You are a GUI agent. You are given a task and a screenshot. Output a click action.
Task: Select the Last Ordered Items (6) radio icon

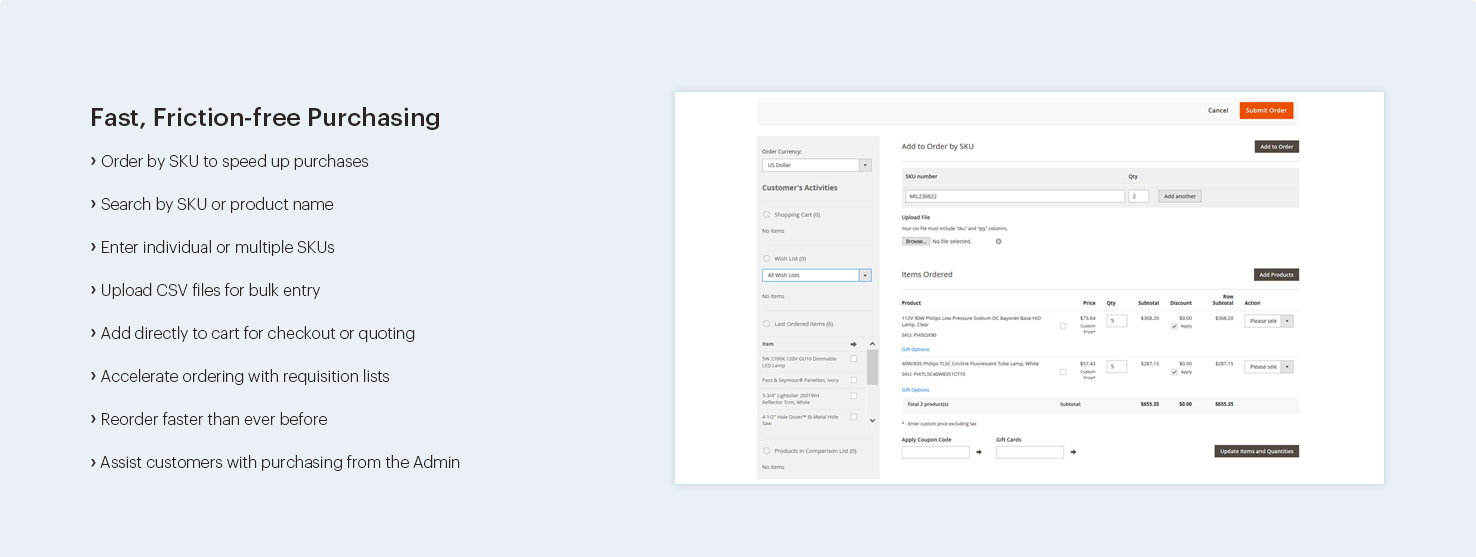pos(767,324)
